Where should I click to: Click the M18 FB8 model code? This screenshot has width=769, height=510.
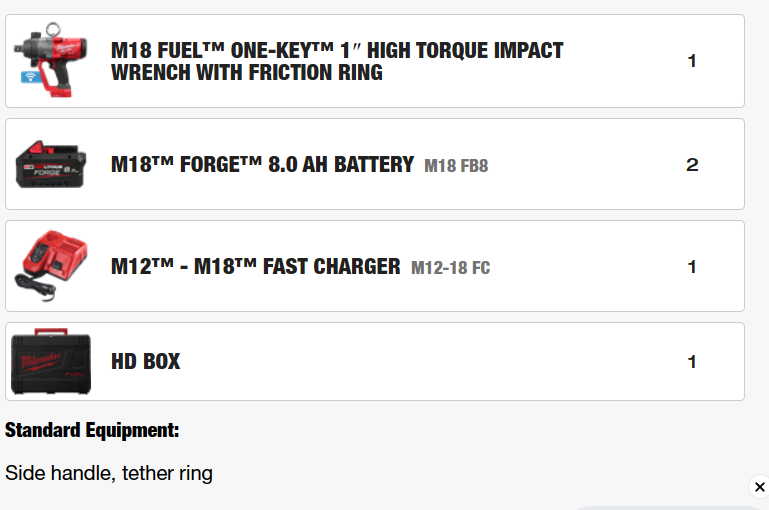point(456,165)
